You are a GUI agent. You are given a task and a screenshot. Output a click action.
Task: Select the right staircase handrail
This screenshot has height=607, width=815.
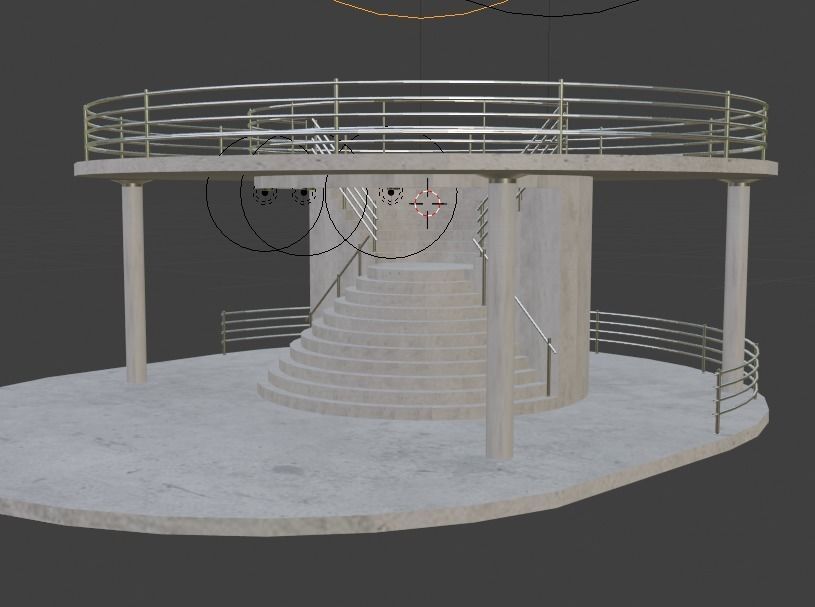pos(535,325)
